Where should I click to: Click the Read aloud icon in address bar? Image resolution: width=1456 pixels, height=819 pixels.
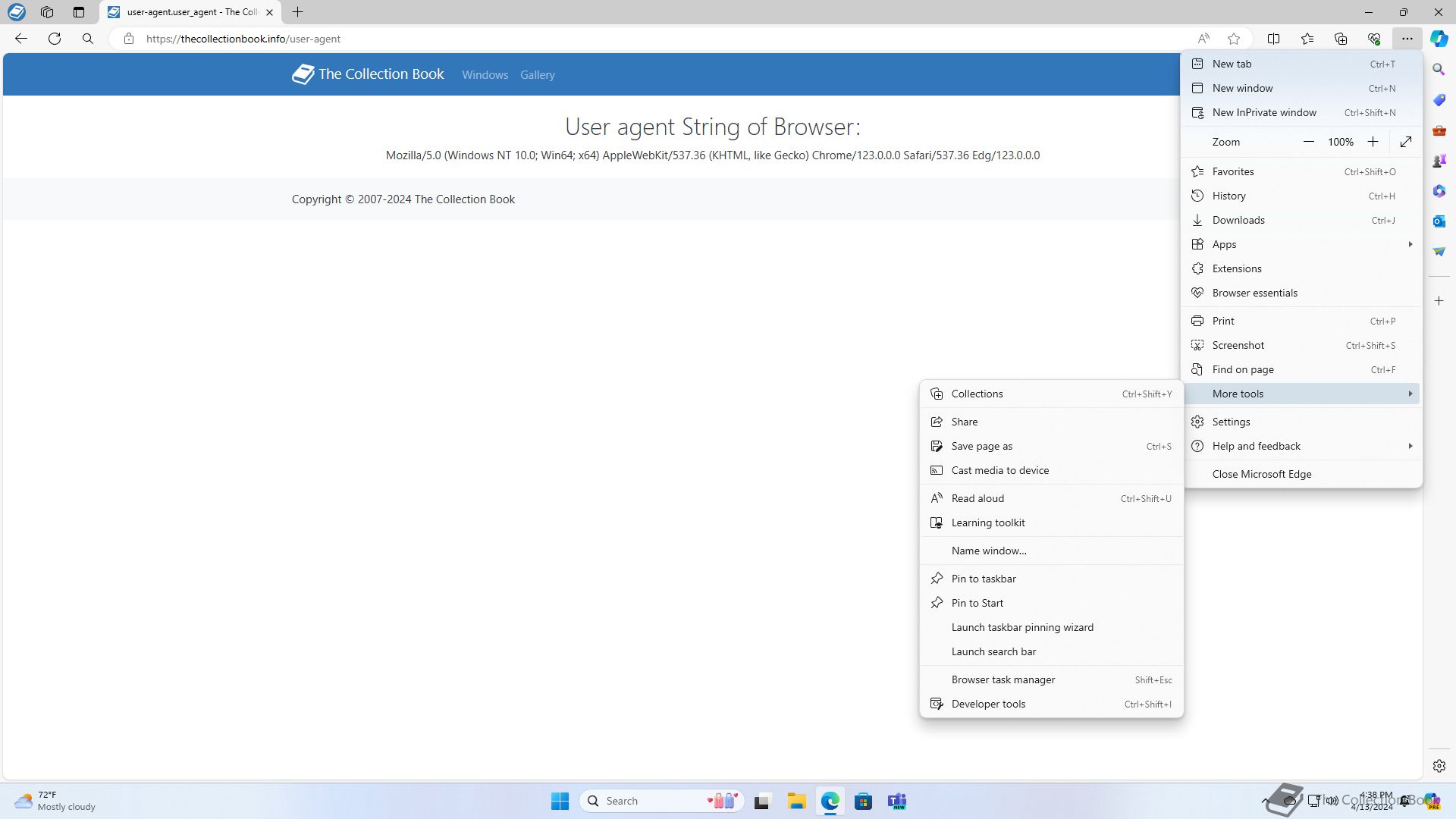1203,39
